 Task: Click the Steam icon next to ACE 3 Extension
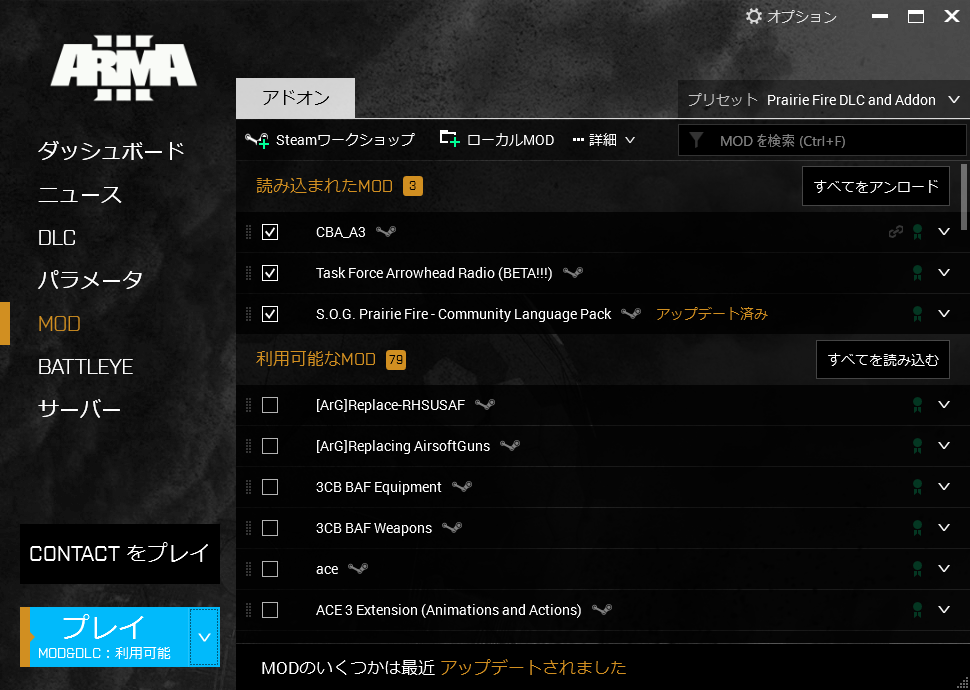click(x=601, y=610)
